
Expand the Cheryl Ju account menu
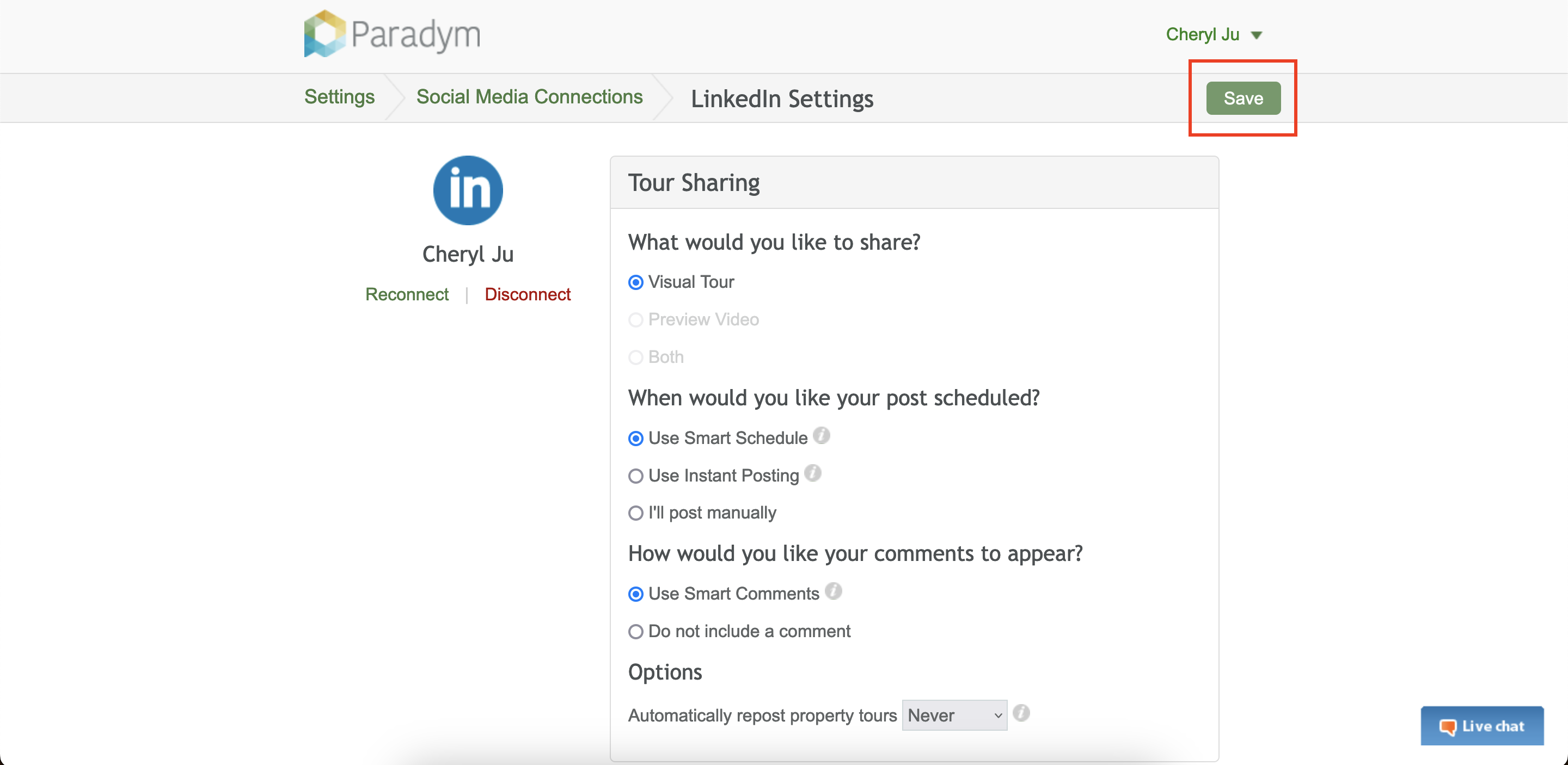[x=1213, y=35]
